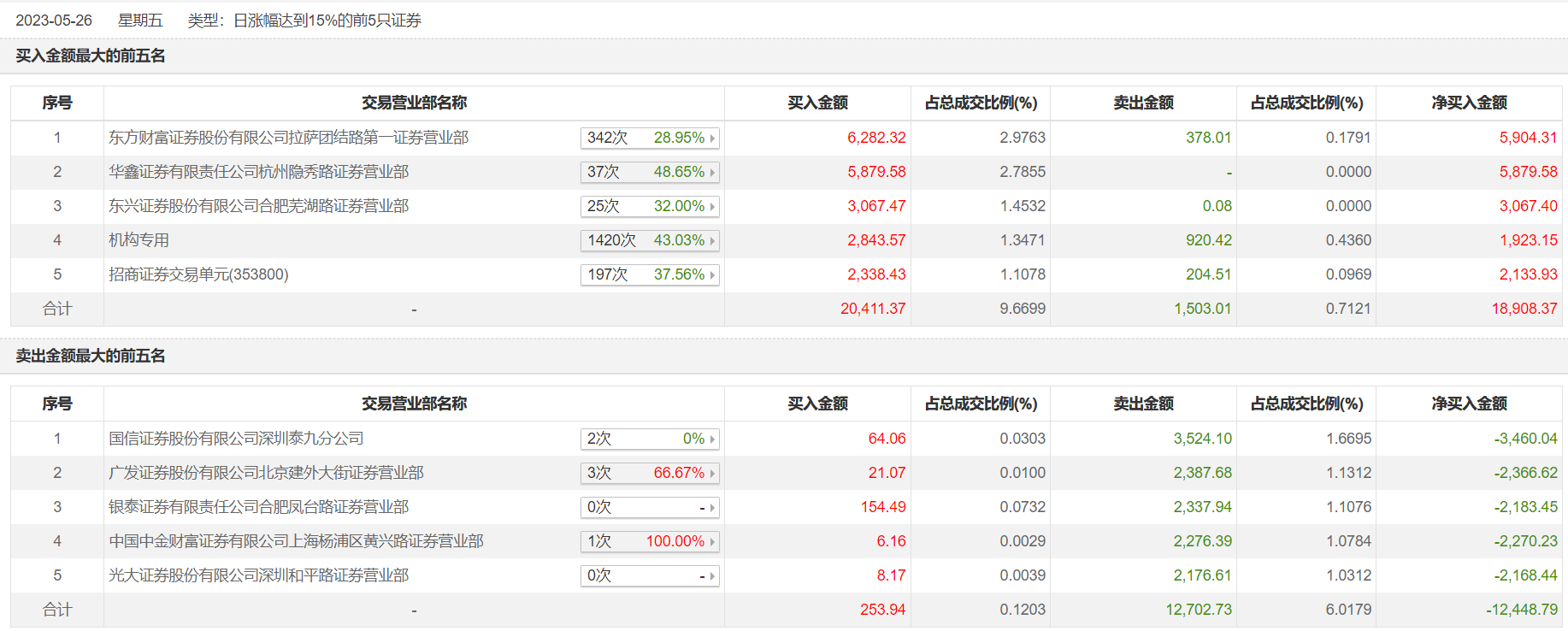Click the arrow beside 1420次 43.03%
Viewport: 1568px width, 631px height.
(711, 240)
